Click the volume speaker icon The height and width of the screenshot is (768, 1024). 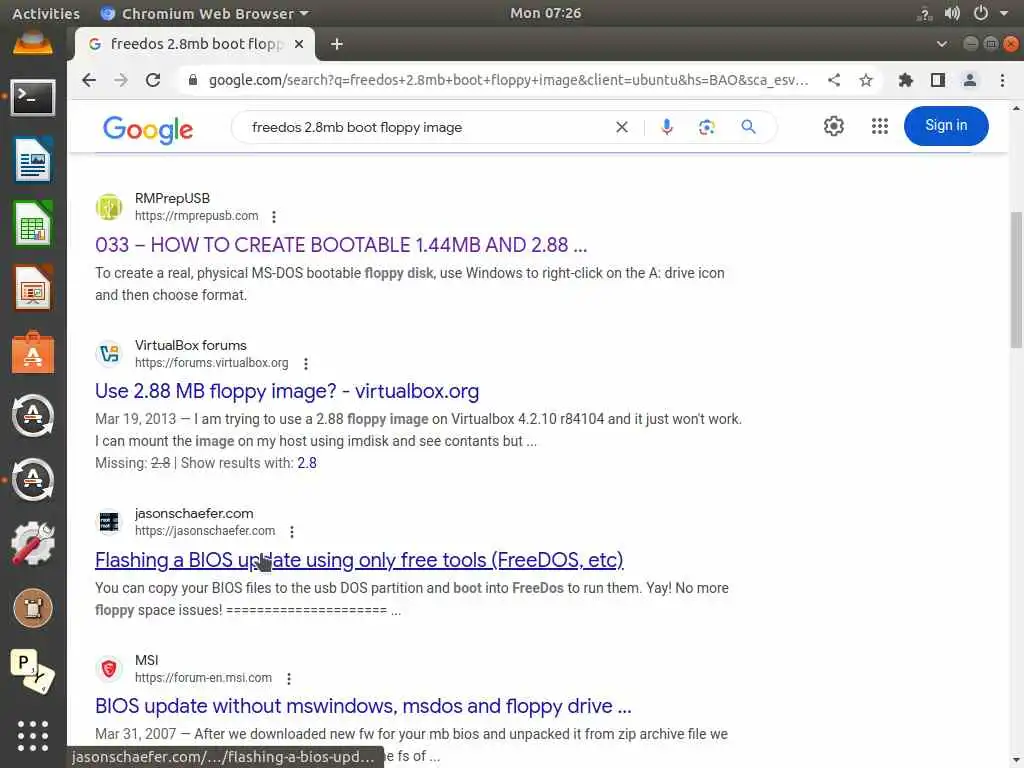pos(952,13)
